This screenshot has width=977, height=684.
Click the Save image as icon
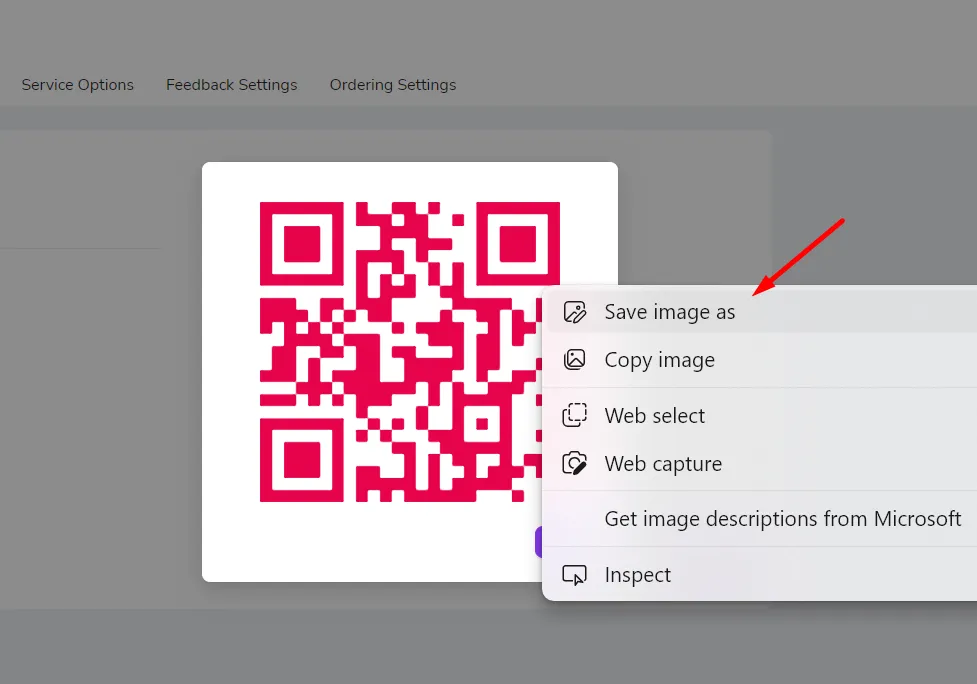[574, 311]
